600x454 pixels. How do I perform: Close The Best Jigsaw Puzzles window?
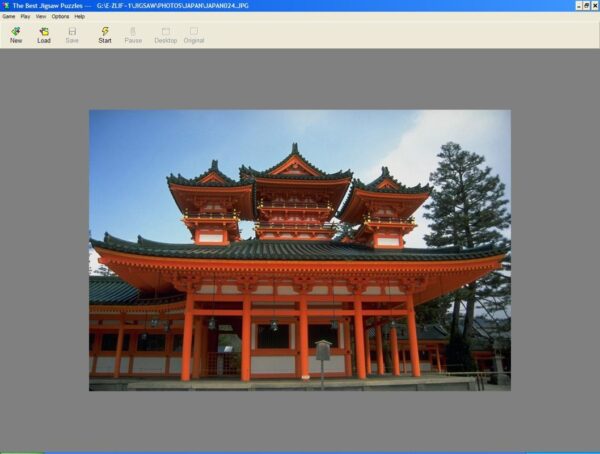tap(593, 5)
